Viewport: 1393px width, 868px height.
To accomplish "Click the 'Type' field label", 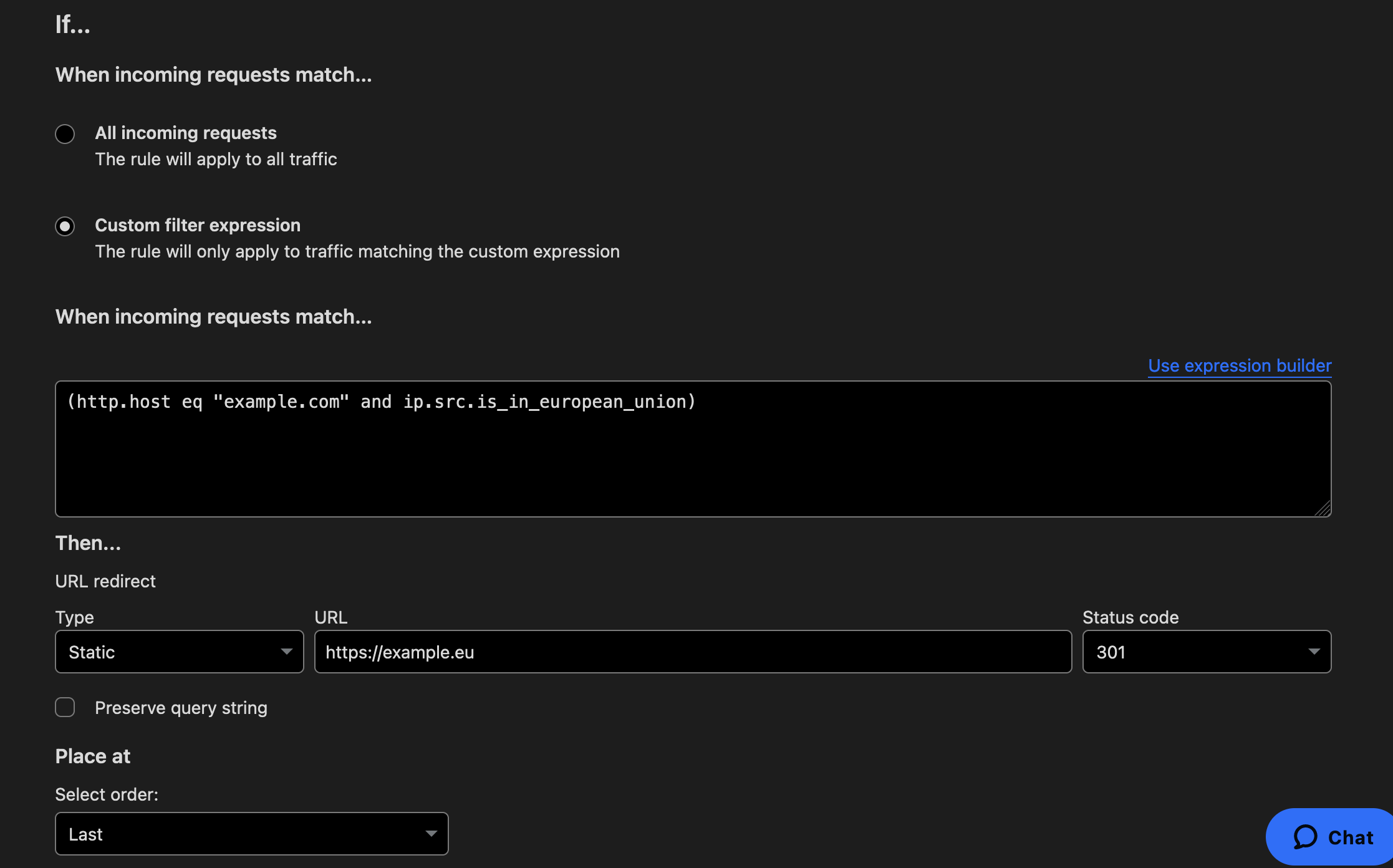I will (x=74, y=617).
